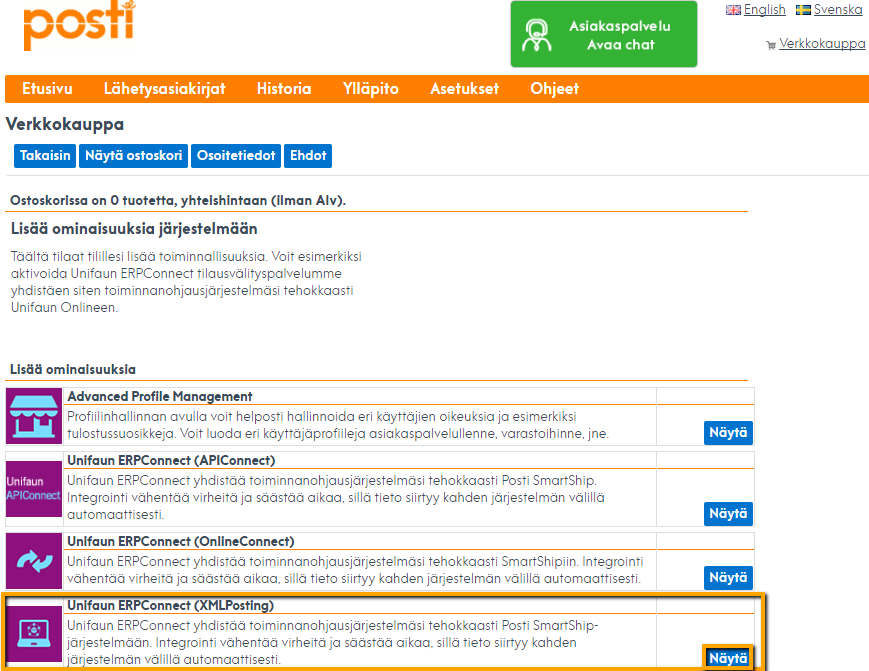869x671 pixels.
Task: Click the XMLPosting laptop icon
Action: click(34, 633)
